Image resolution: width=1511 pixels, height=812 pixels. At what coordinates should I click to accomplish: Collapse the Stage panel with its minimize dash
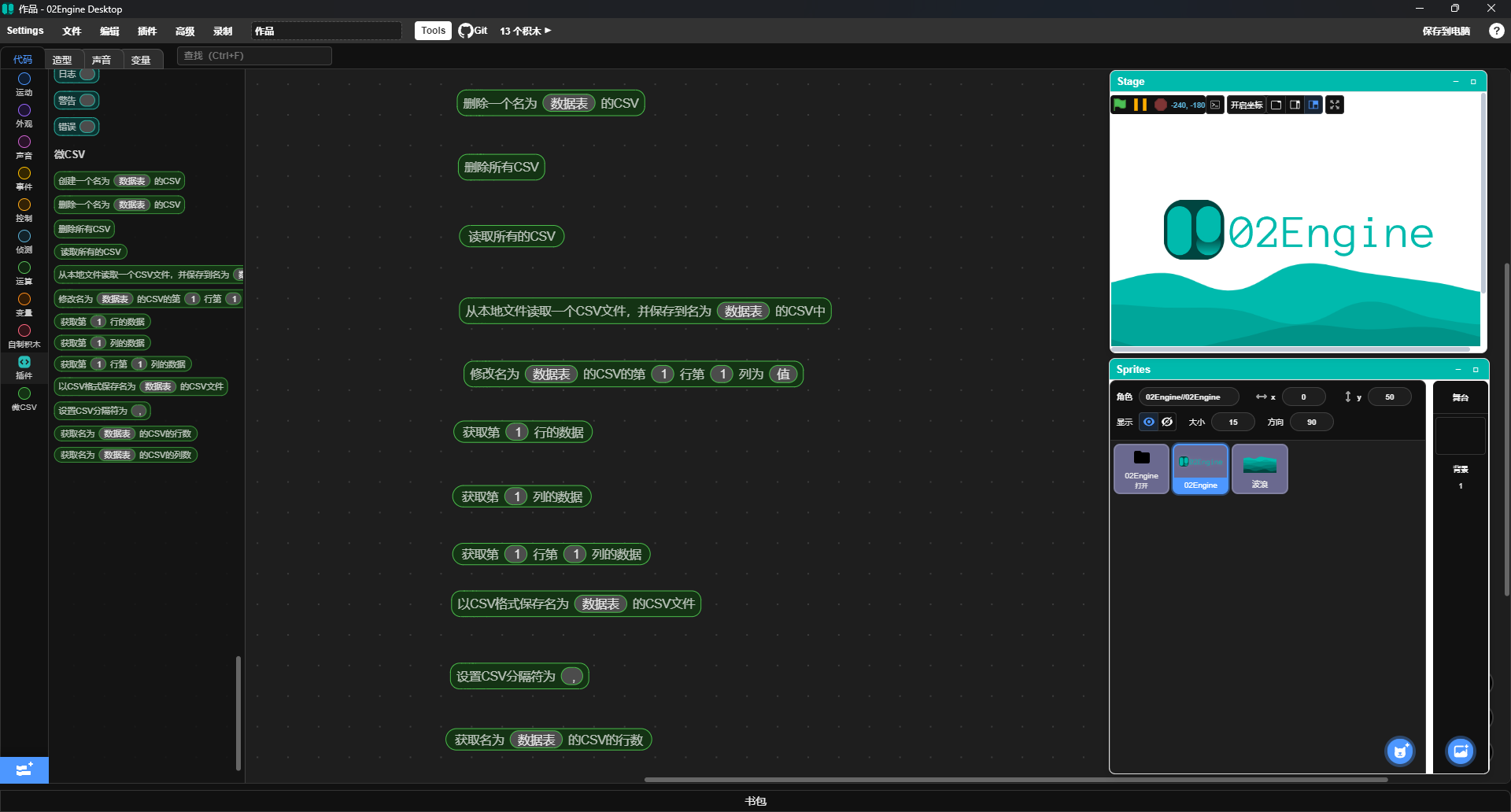point(1455,82)
